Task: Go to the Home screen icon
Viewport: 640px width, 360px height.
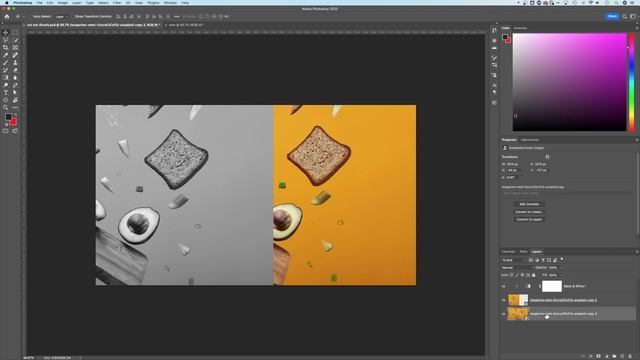Action: 7,17
